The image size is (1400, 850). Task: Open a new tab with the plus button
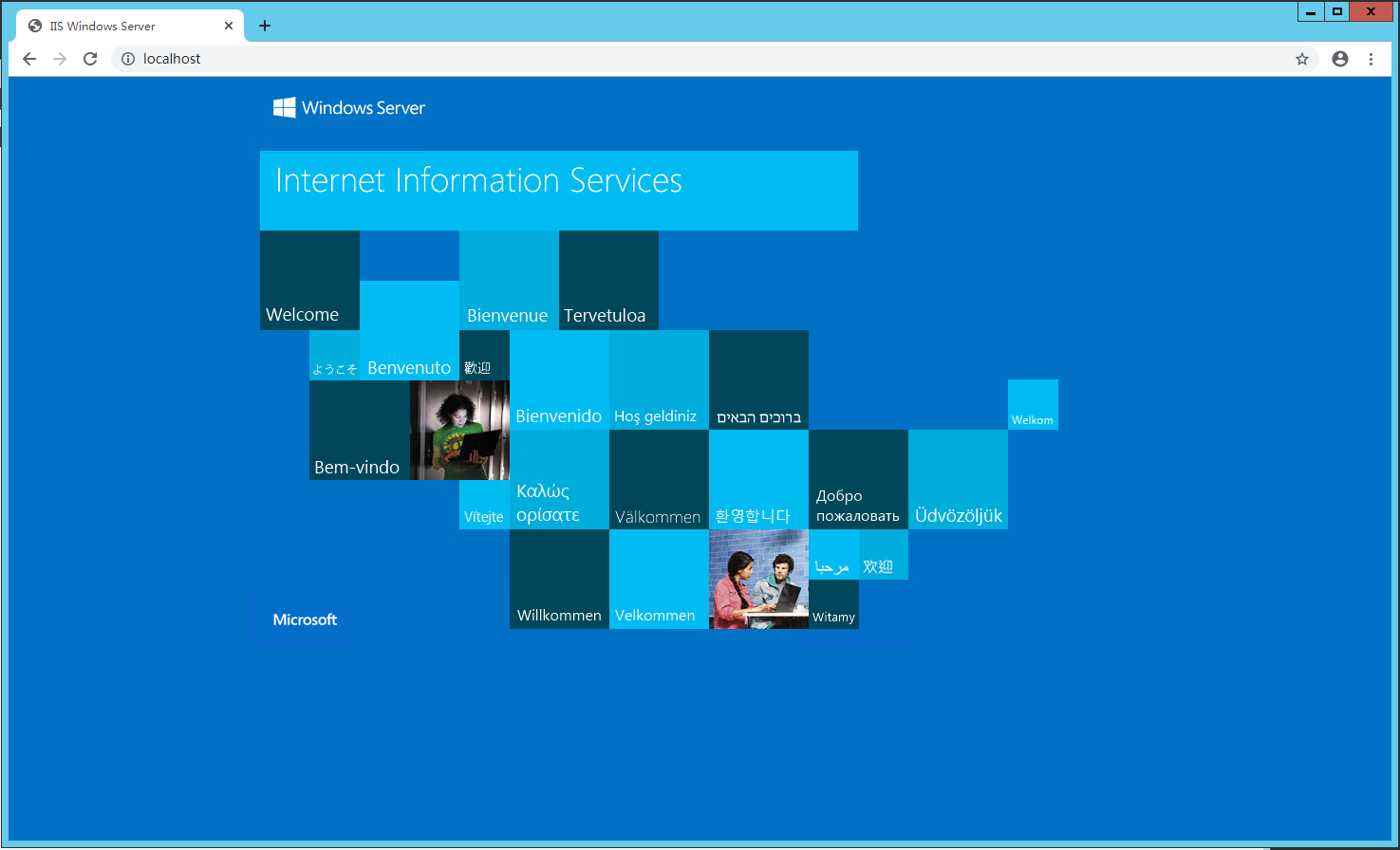(x=265, y=26)
